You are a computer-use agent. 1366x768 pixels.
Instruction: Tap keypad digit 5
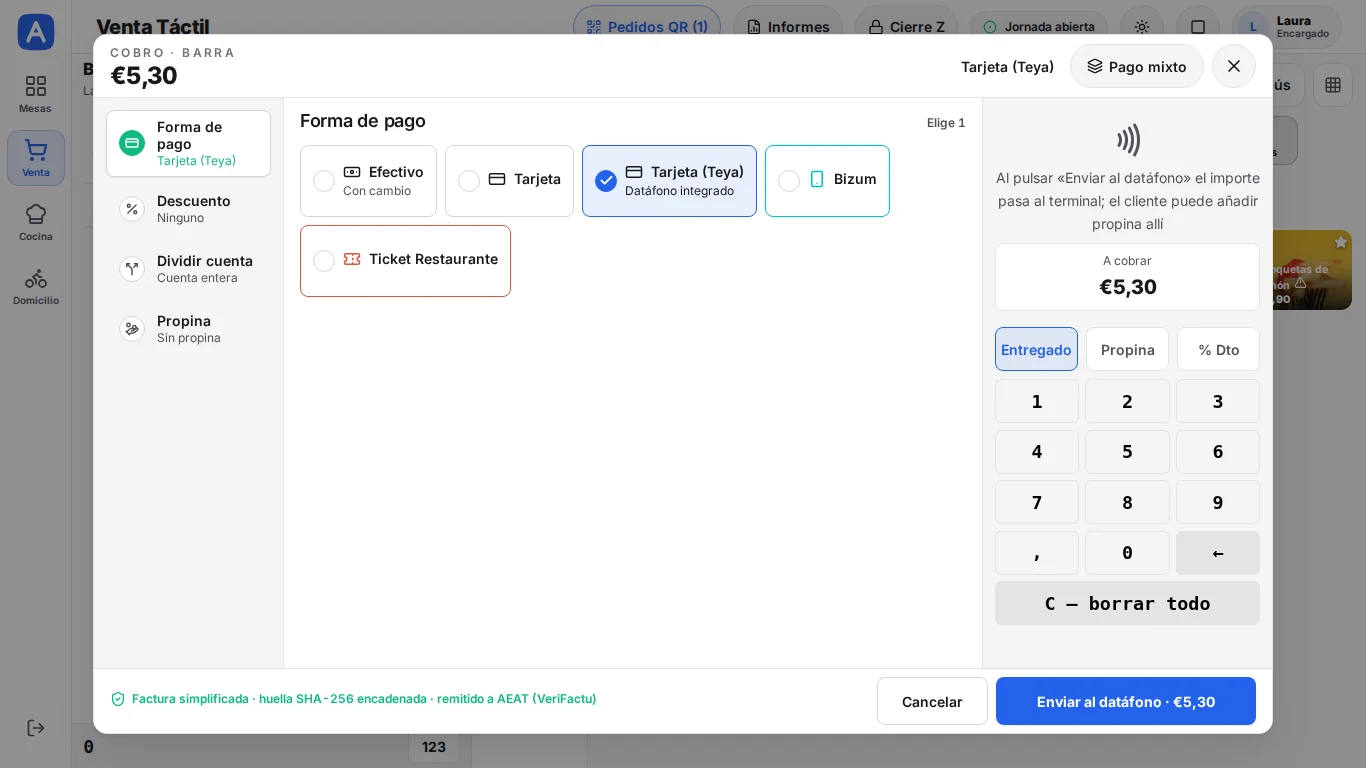click(1127, 452)
